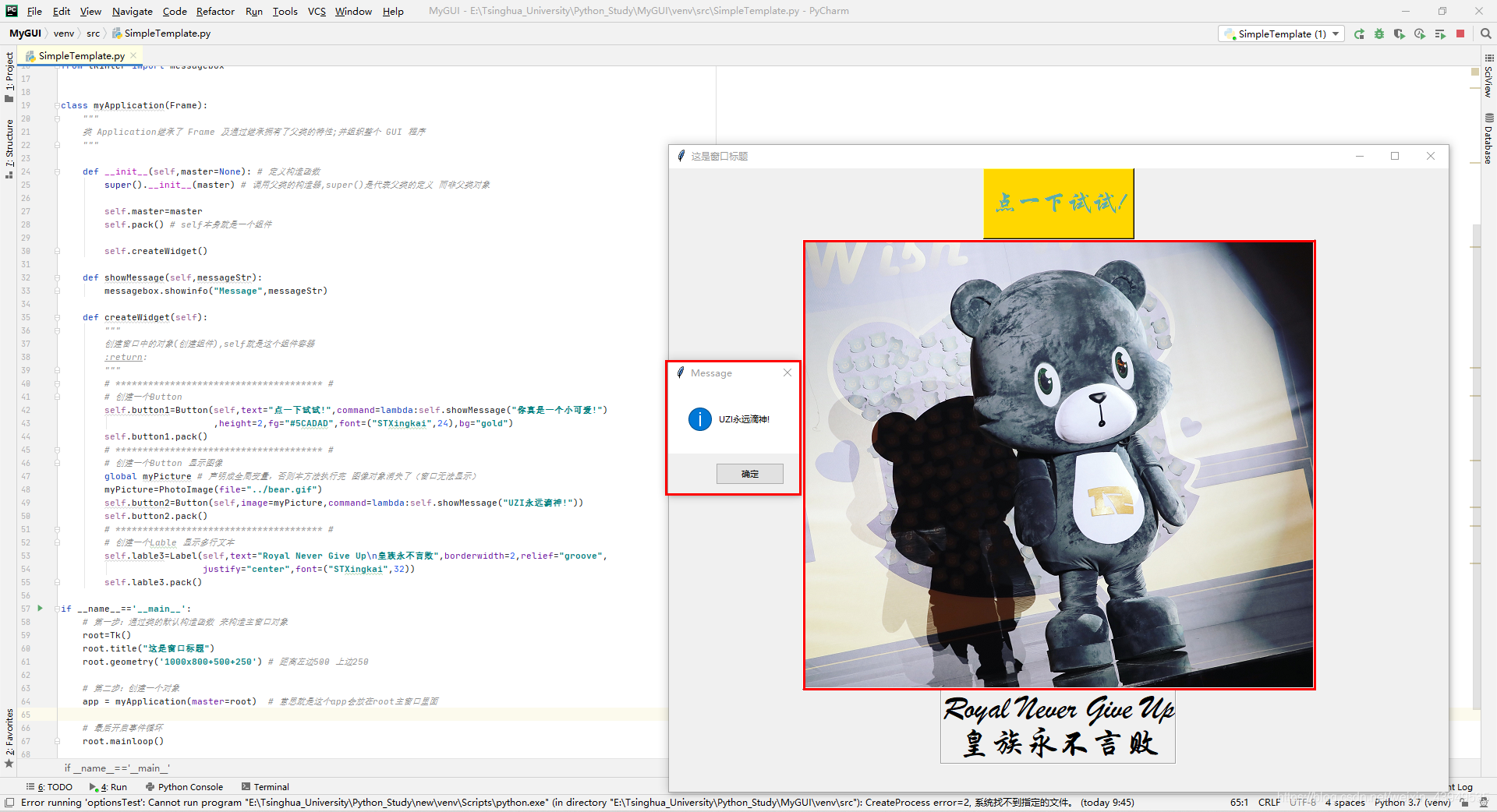Click the Rerun SimpleTemplate icon
Screen dimensions: 1497x812
1359,34
